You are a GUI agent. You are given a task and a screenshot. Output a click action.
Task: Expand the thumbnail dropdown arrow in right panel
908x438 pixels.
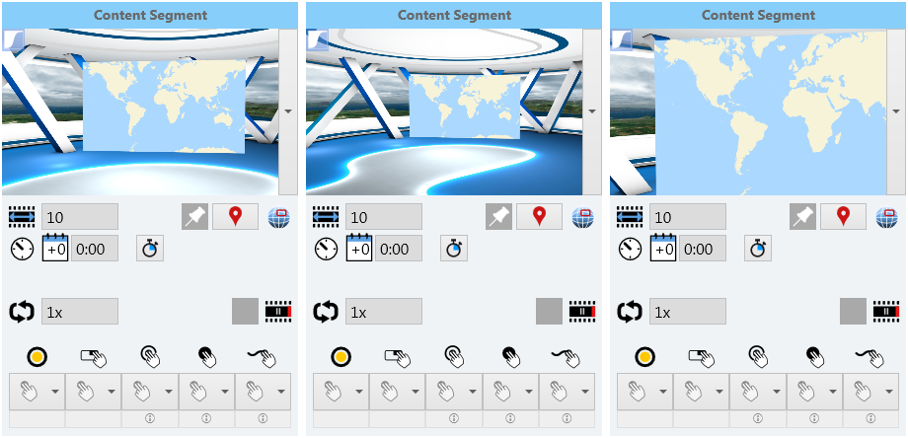pyautogui.click(x=896, y=112)
